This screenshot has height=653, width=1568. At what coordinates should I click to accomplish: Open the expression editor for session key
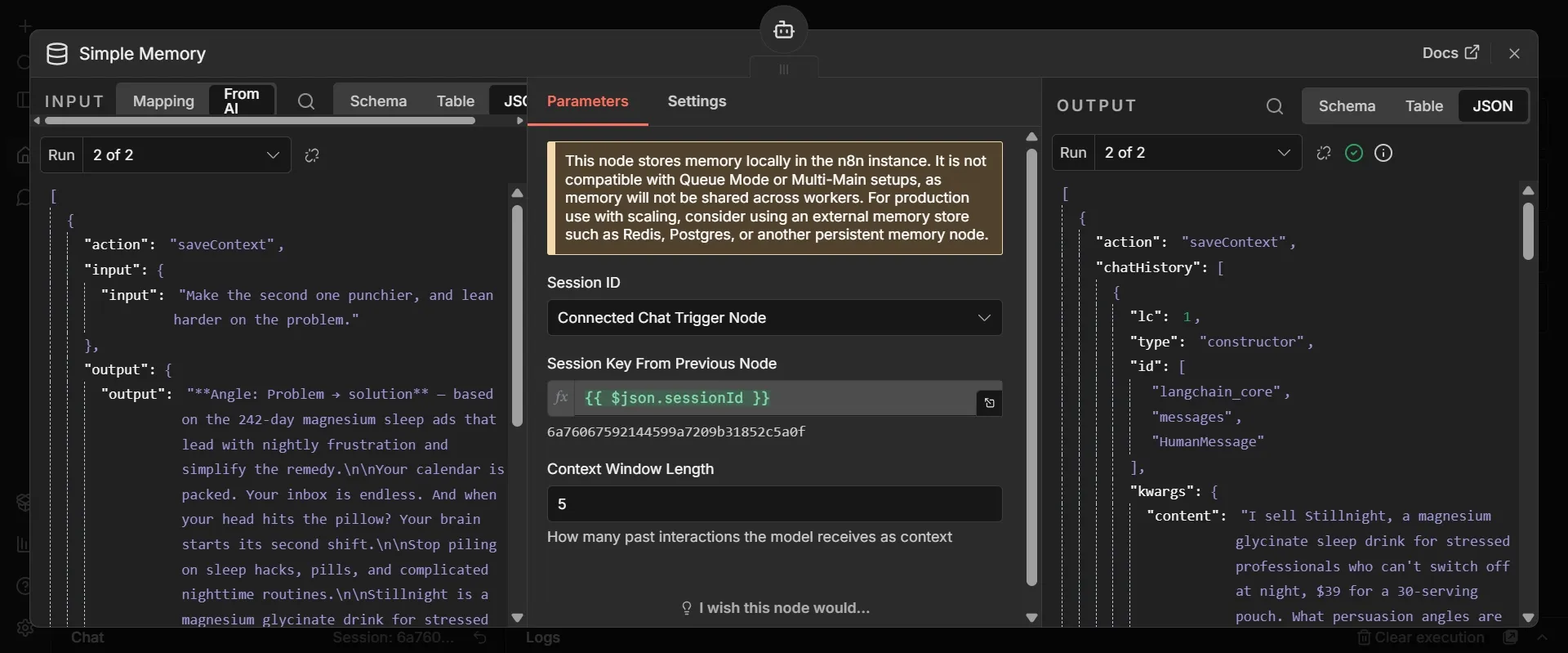coord(989,403)
